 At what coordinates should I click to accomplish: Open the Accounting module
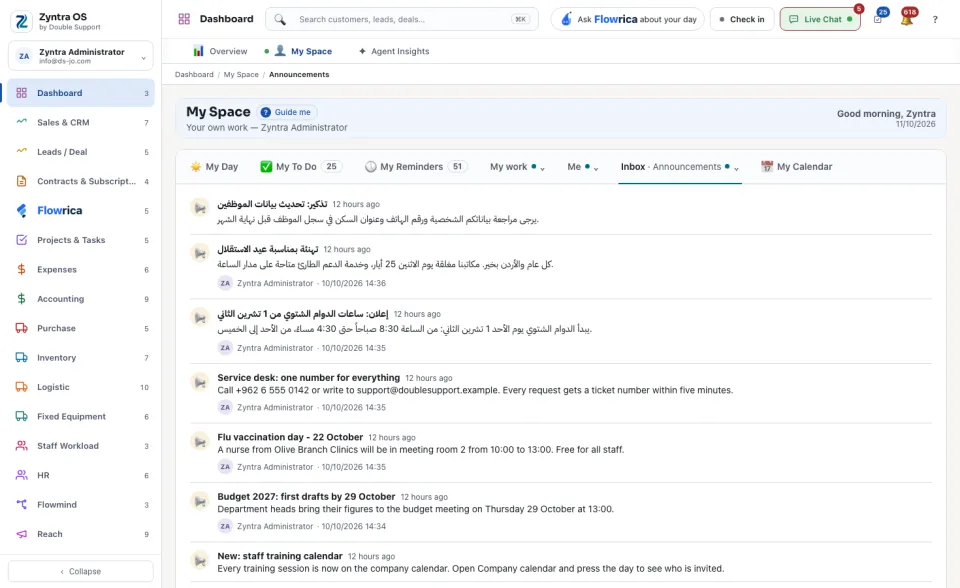(81, 299)
